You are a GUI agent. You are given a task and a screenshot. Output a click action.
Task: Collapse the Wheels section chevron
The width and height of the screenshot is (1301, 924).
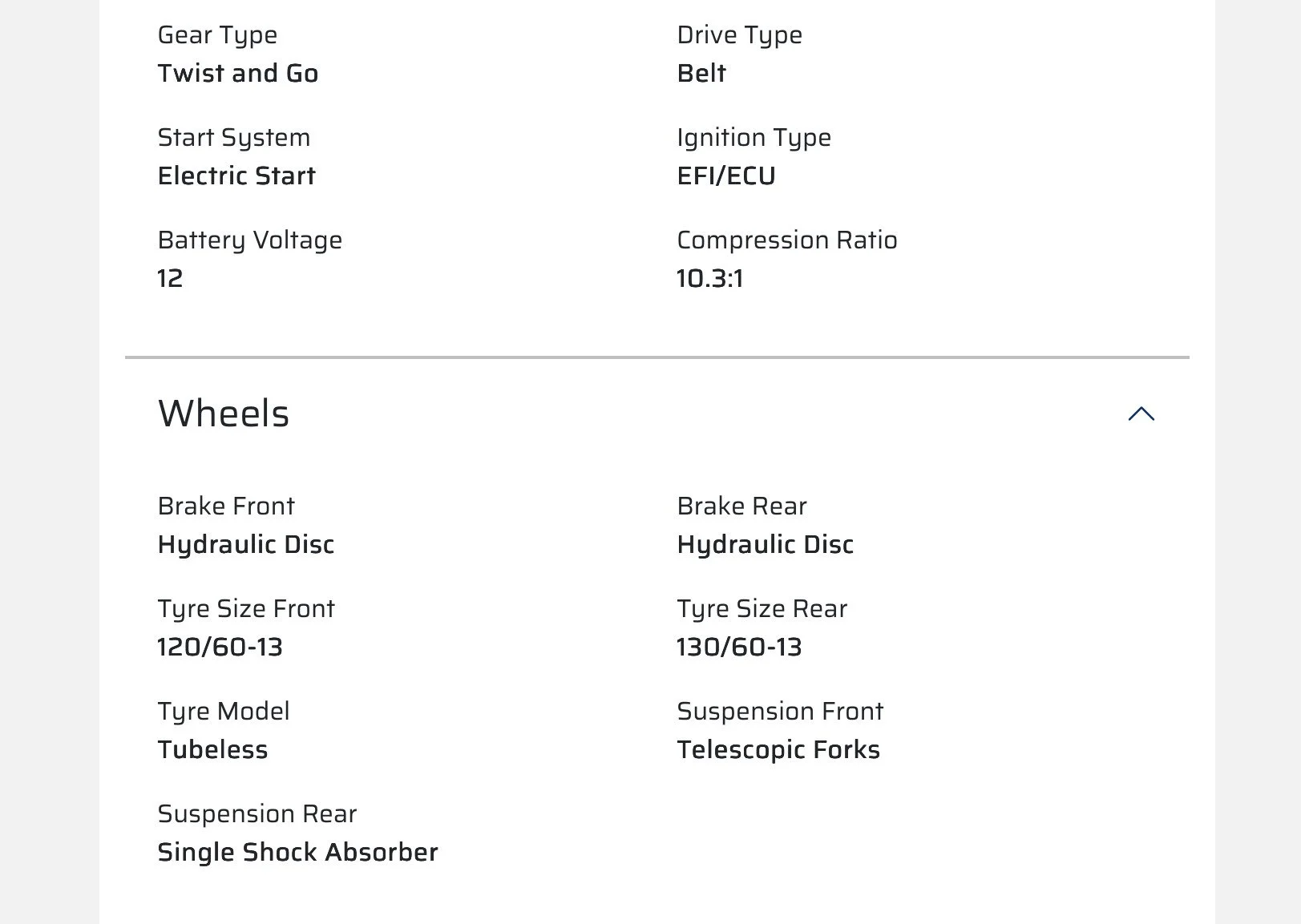coord(1141,414)
